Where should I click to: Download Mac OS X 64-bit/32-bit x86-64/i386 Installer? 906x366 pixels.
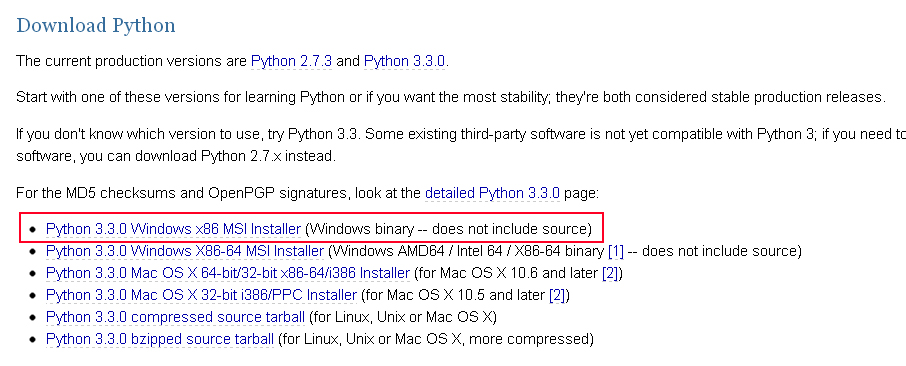[228, 273]
